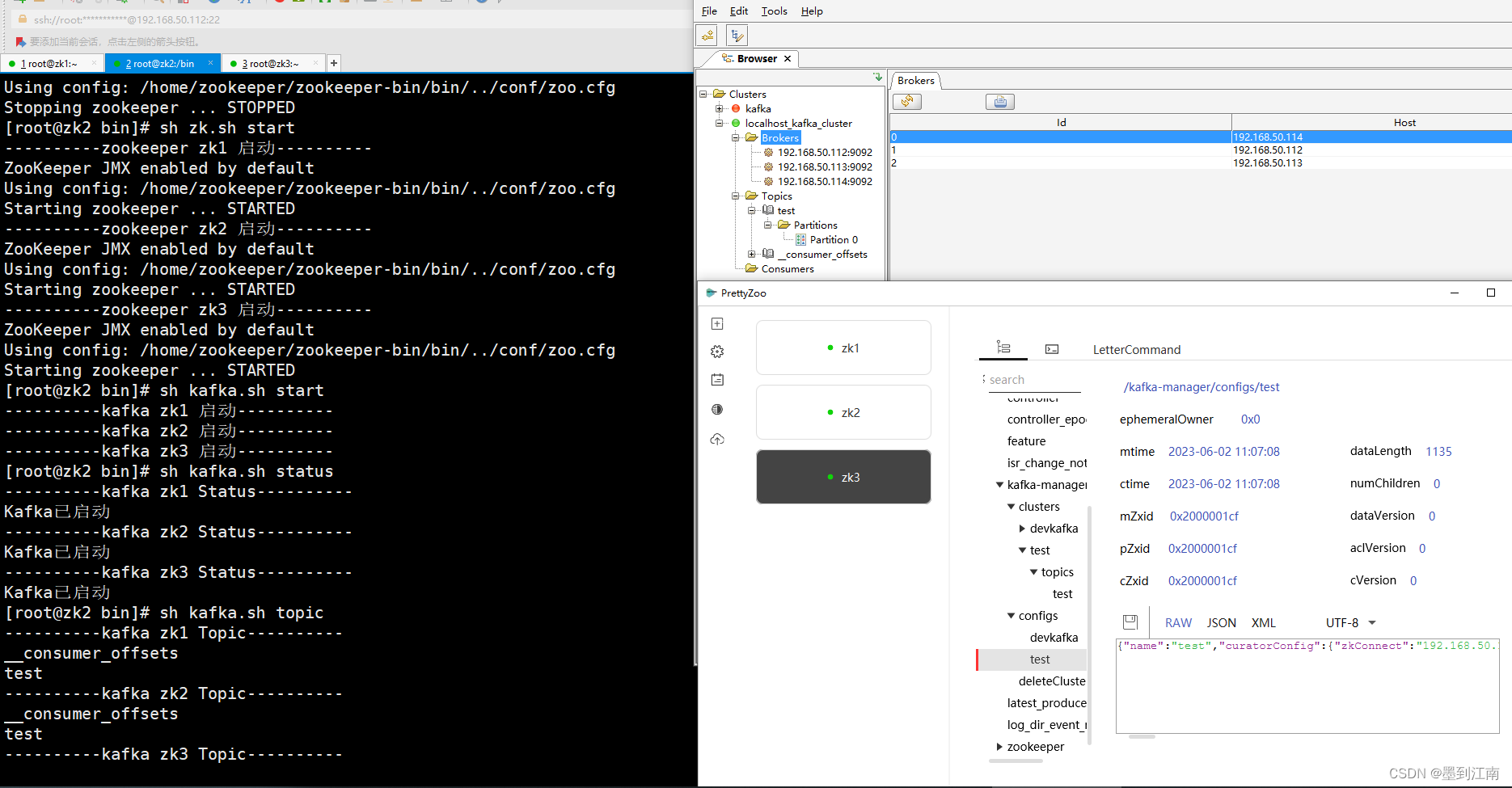This screenshot has height=788, width=1512.
Task: Open the Edit menu
Action: 739,11
